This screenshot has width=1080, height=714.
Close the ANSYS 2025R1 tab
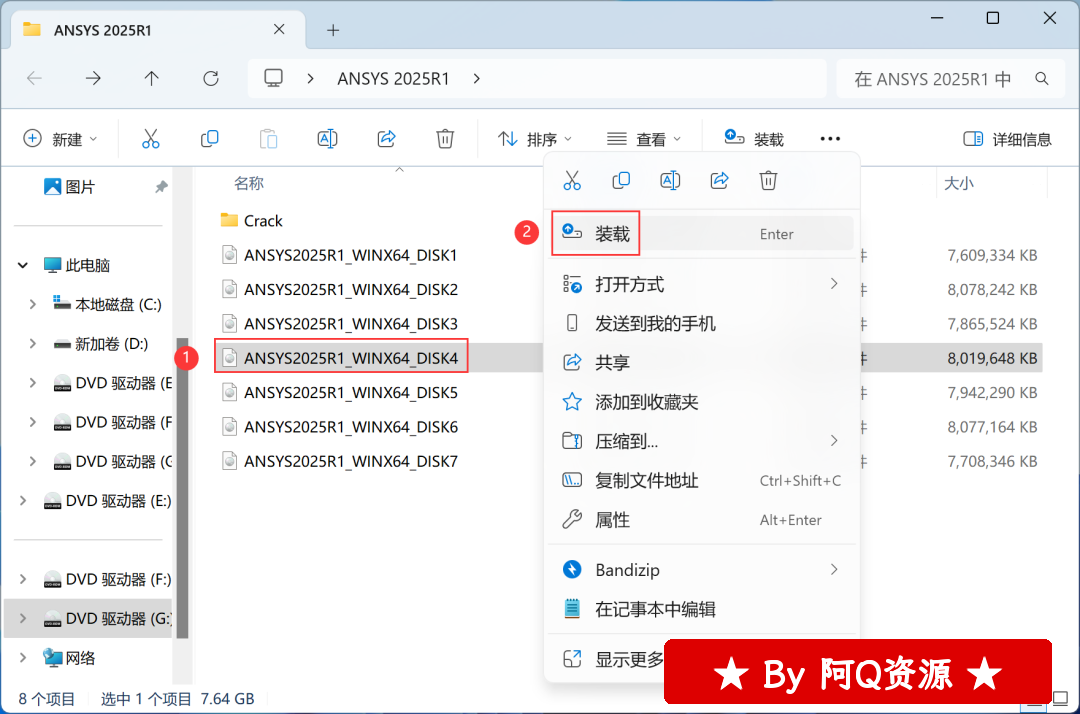[x=279, y=30]
